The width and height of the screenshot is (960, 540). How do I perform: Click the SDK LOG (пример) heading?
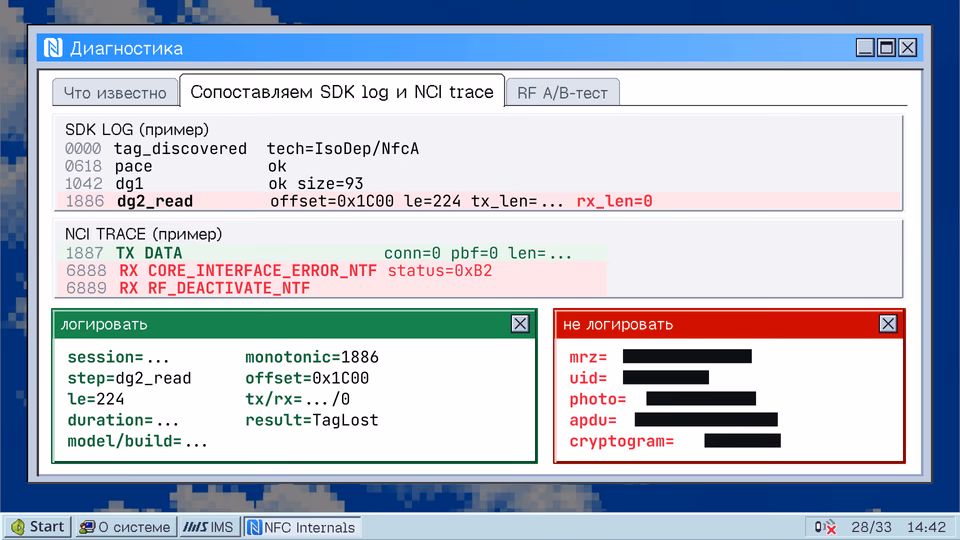(x=137, y=130)
